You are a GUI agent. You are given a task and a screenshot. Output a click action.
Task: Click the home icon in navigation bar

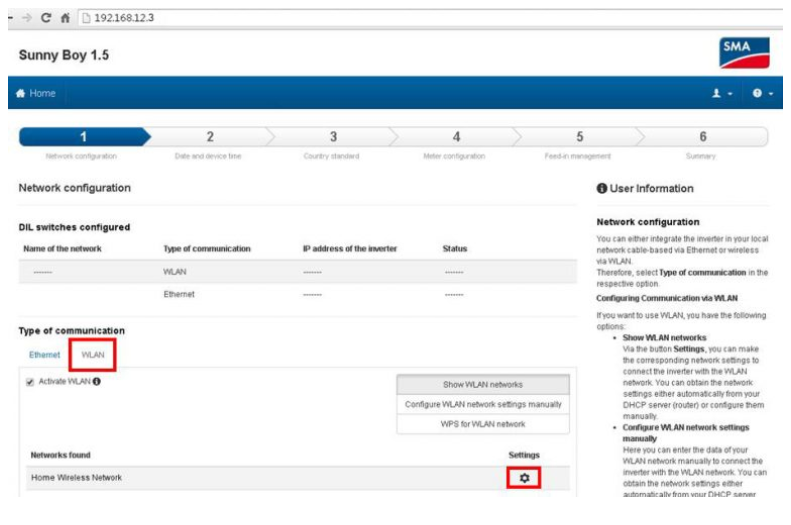point(21,93)
